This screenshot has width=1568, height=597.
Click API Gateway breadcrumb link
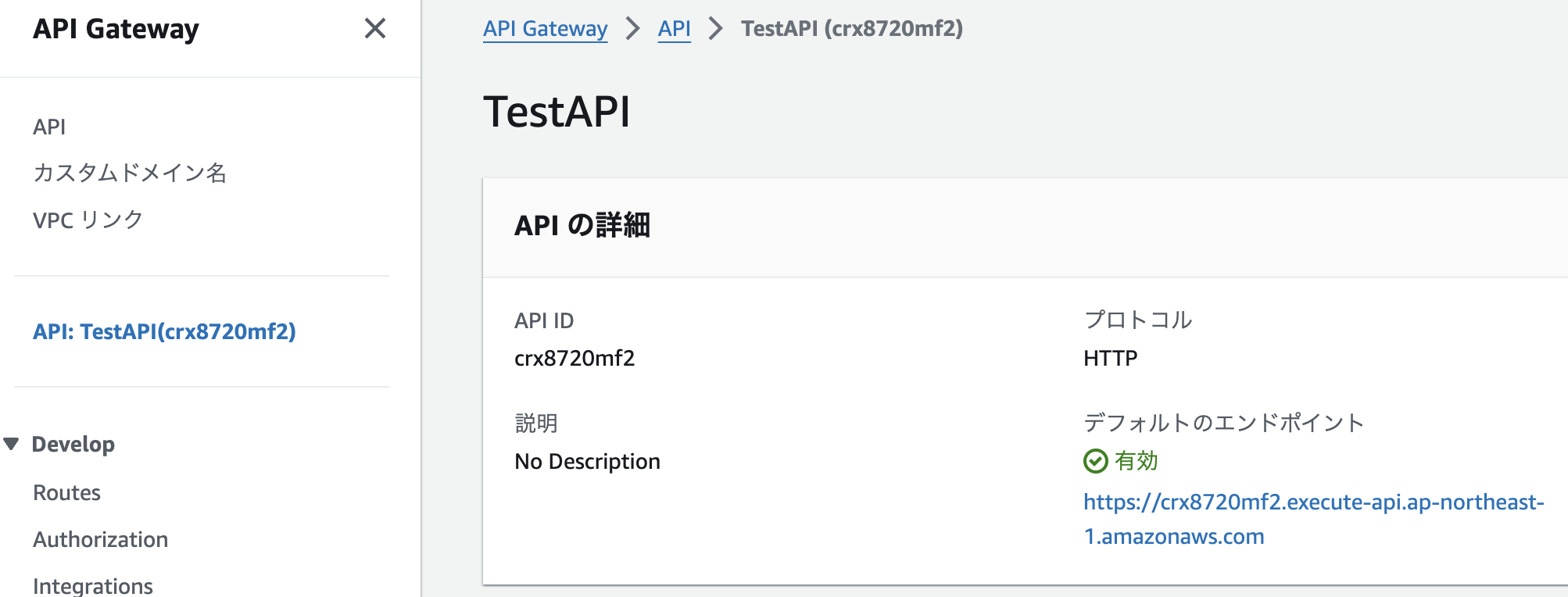click(x=546, y=29)
